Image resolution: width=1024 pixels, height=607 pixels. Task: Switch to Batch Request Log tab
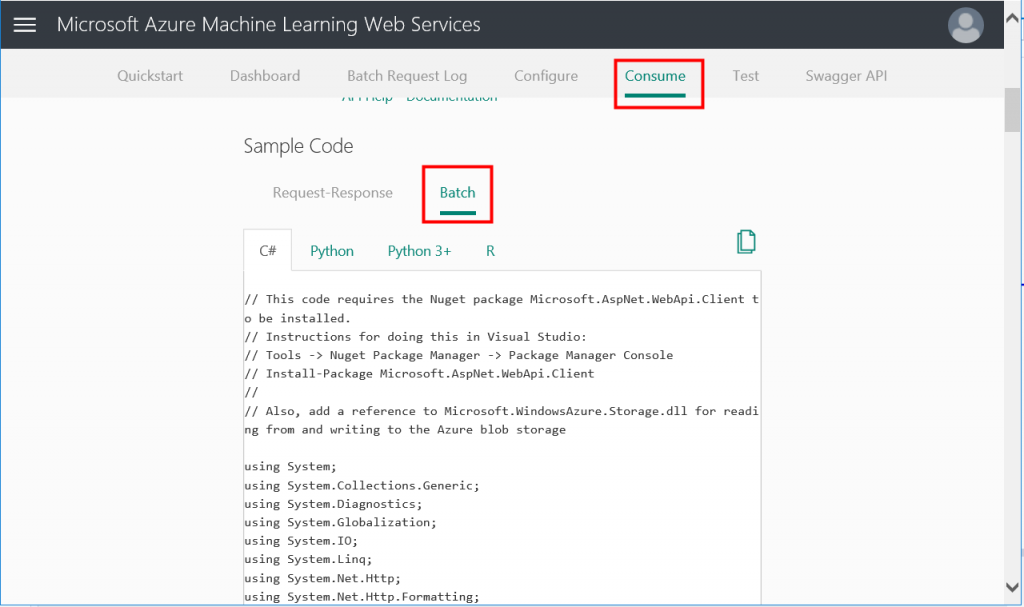(408, 76)
